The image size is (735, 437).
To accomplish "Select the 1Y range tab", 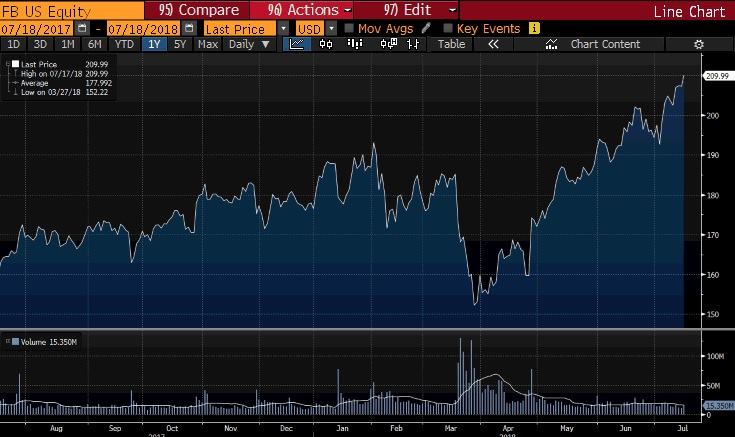I will tap(154, 44).
